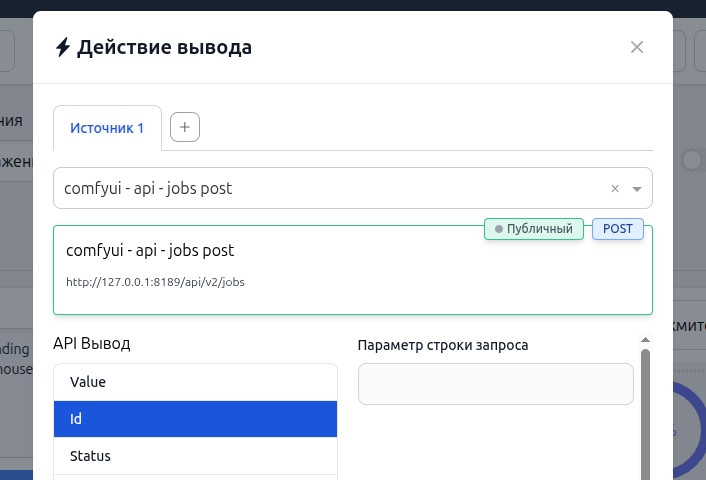706x480 pixels.
Task: Switch to the Источник 1 tab
Action: point(107,128)
